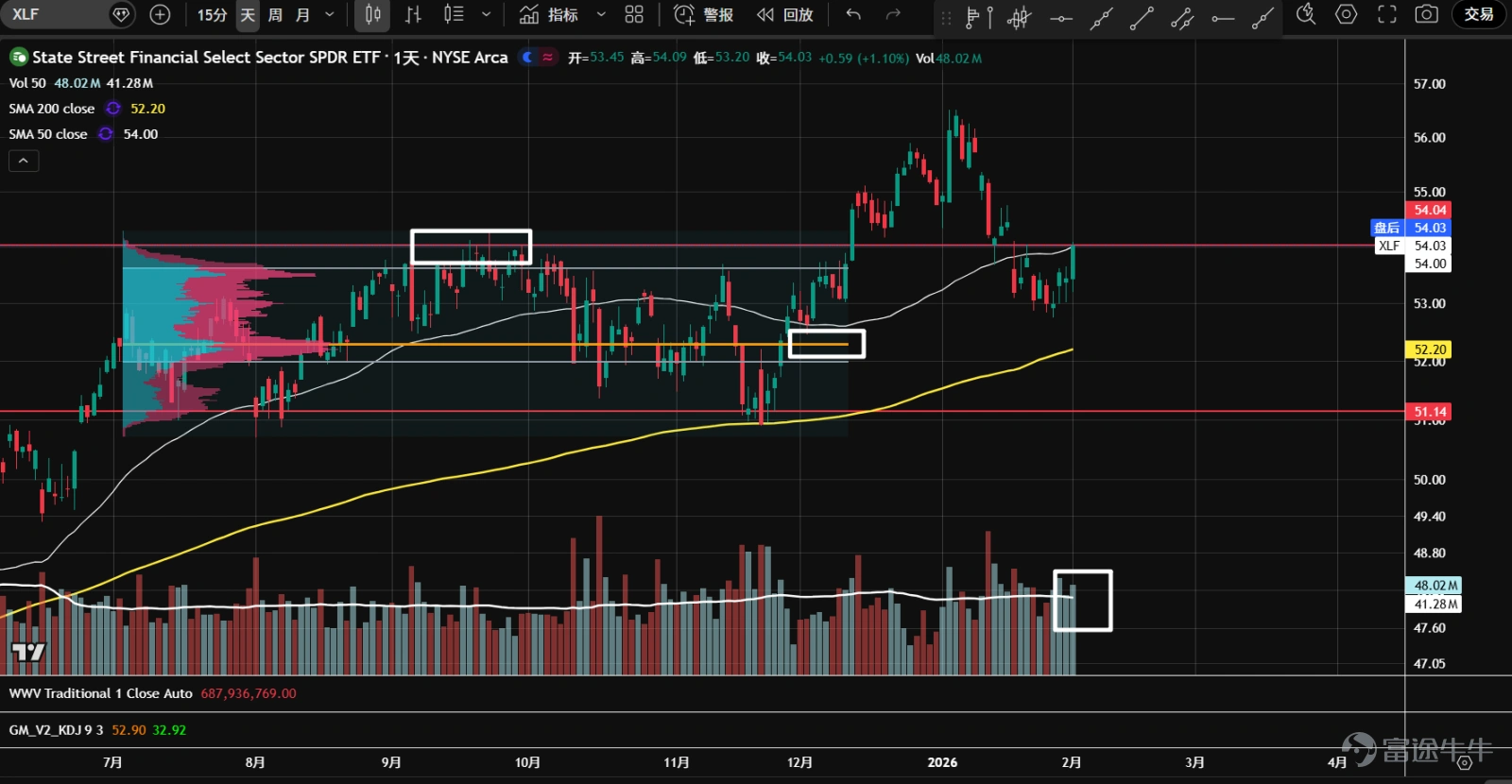Image resolution: width=1512 pixels, height=784 pixels.
Task: Toggle the blue moon session indicator
Action: point(528,58)
